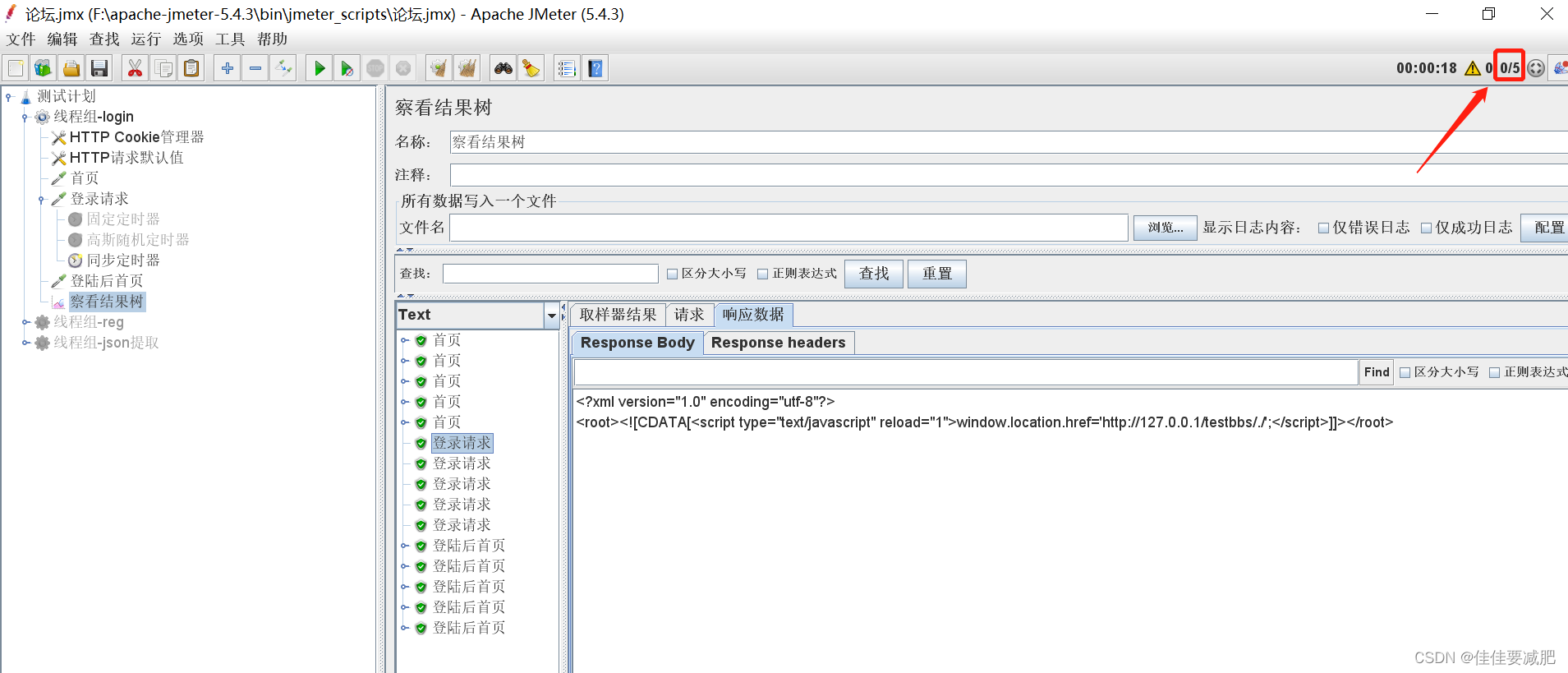The width and height of the screenshot is (1568, 673).
Task: Expand the first 登陆后首页 result entry
Action: point(405,546)
